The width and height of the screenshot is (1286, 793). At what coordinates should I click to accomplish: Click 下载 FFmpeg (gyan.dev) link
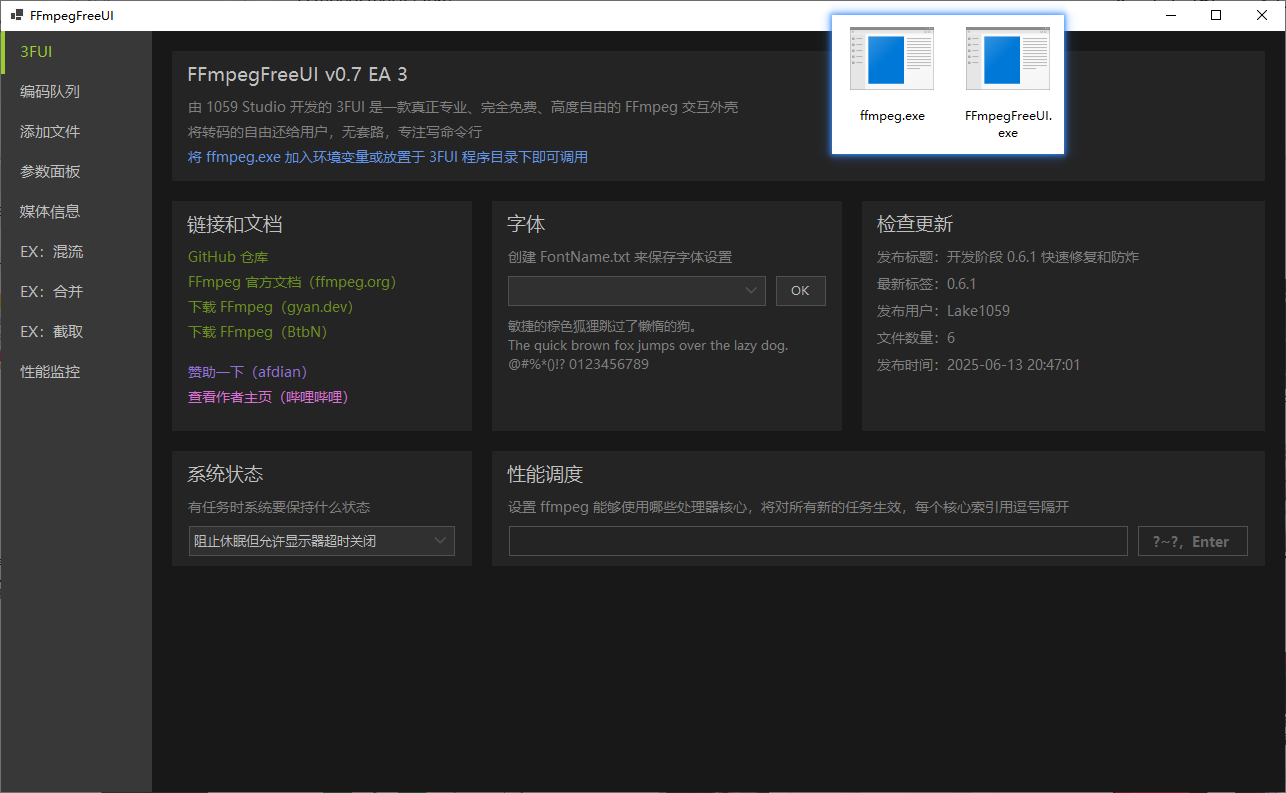271,307
